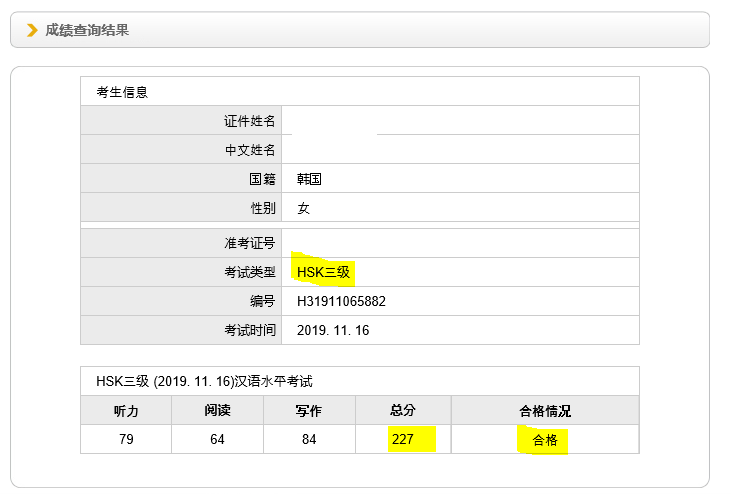
Task: Select the highlighted total score 227
Action: (403, 439)
